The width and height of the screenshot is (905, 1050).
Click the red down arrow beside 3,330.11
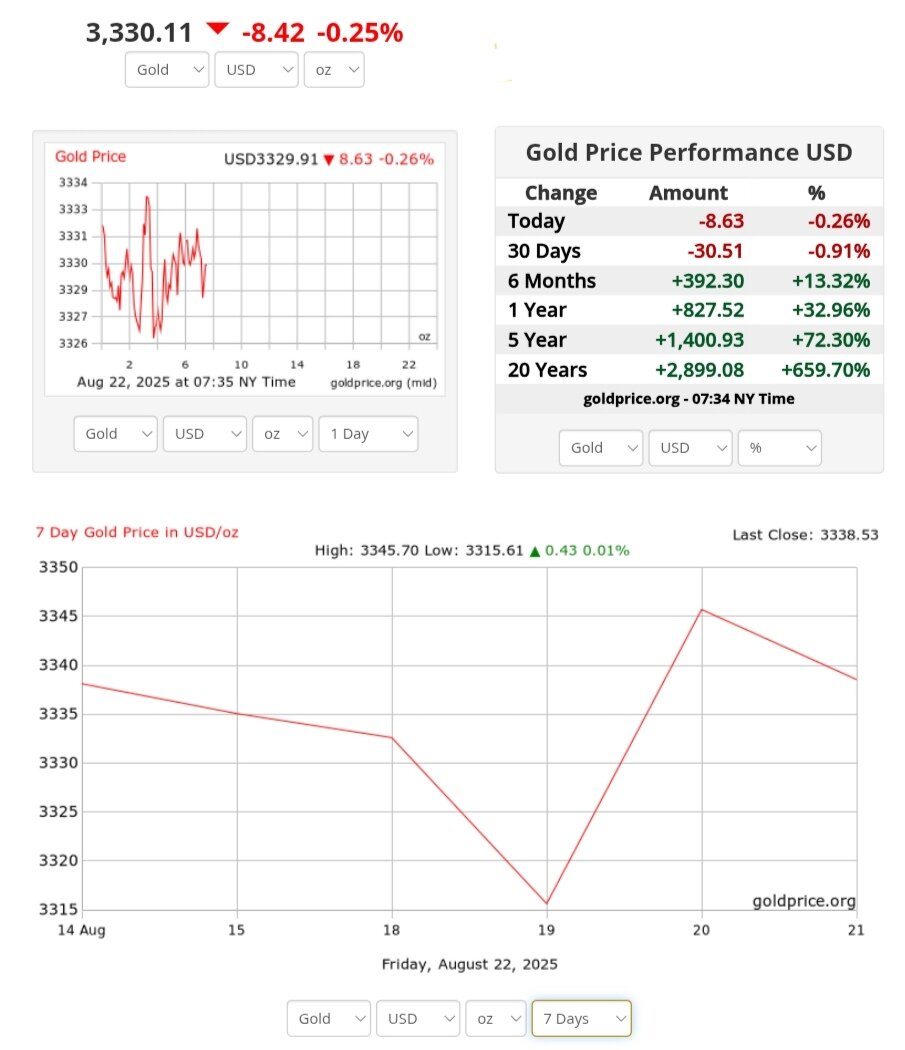(217, 29)
